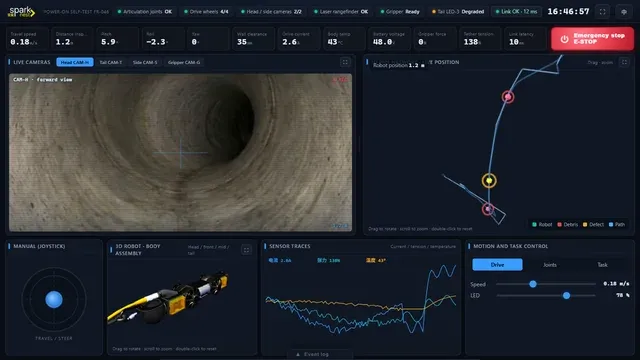This screenshot has width=640, height=360.
Task: Click the LED value 78 %
Action: tap(622, 295)
